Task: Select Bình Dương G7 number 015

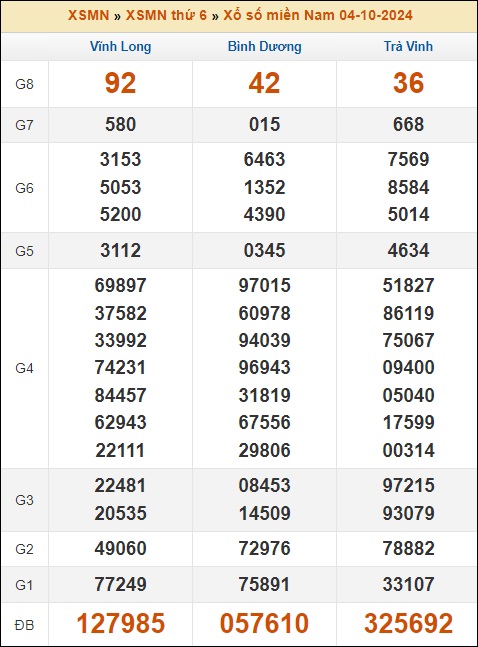Action: click(265, 125)
